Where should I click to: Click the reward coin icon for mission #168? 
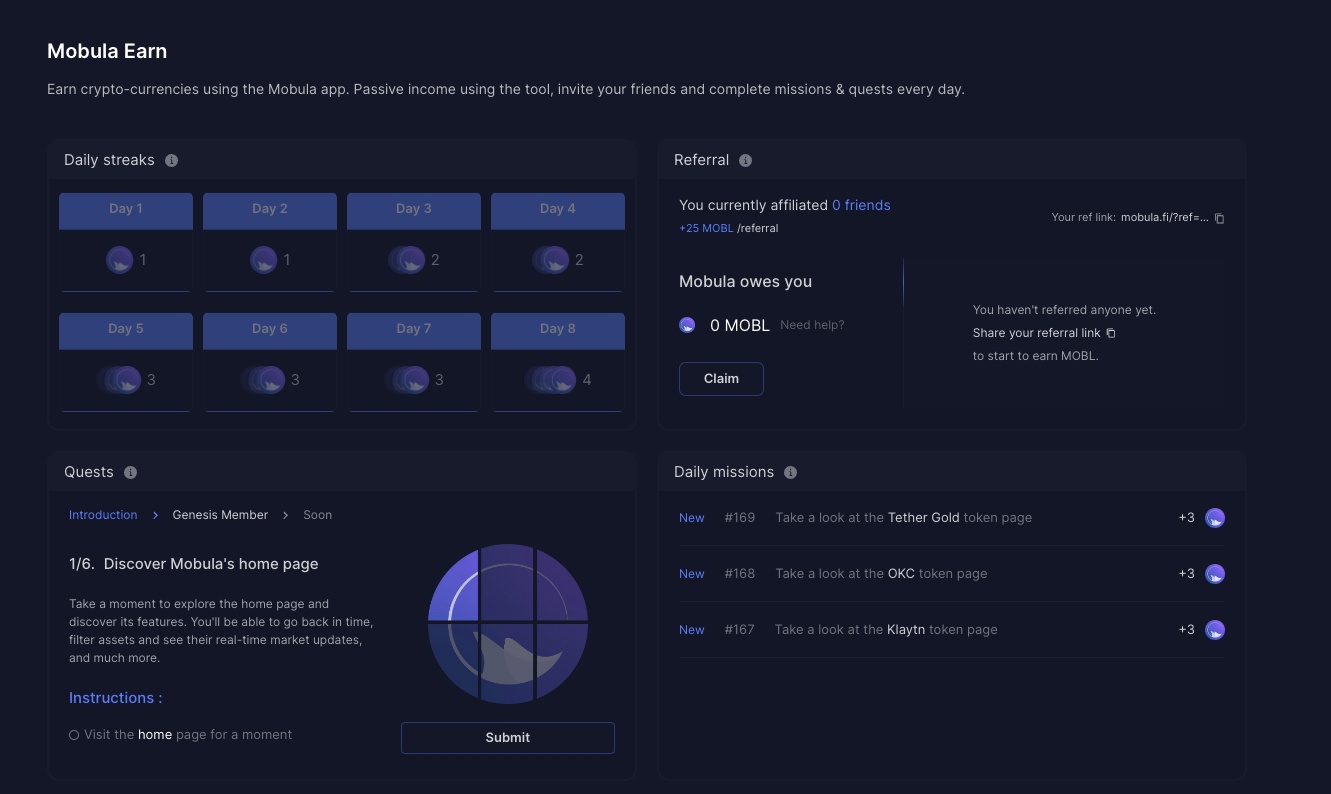pos(1215,574)
